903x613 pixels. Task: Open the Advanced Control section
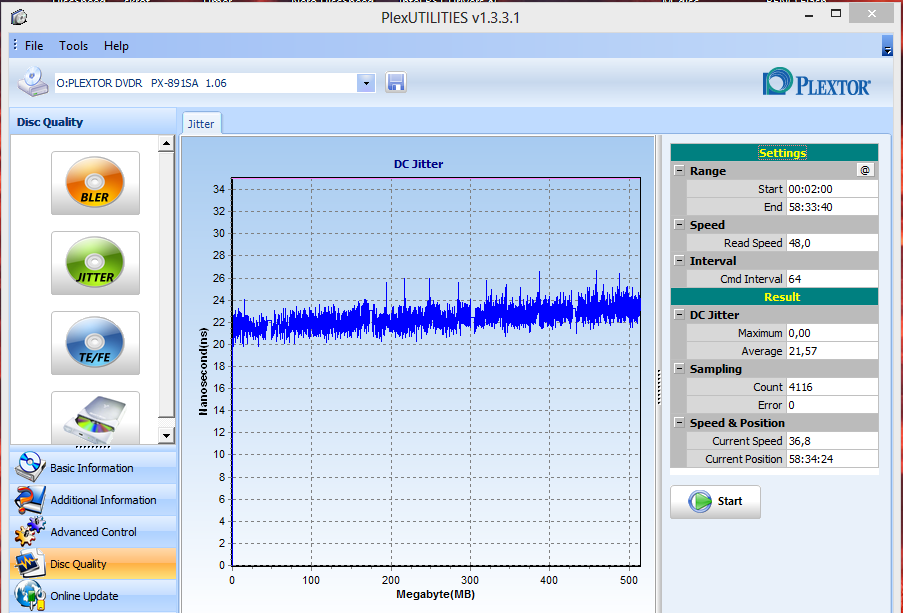point(93,532)
